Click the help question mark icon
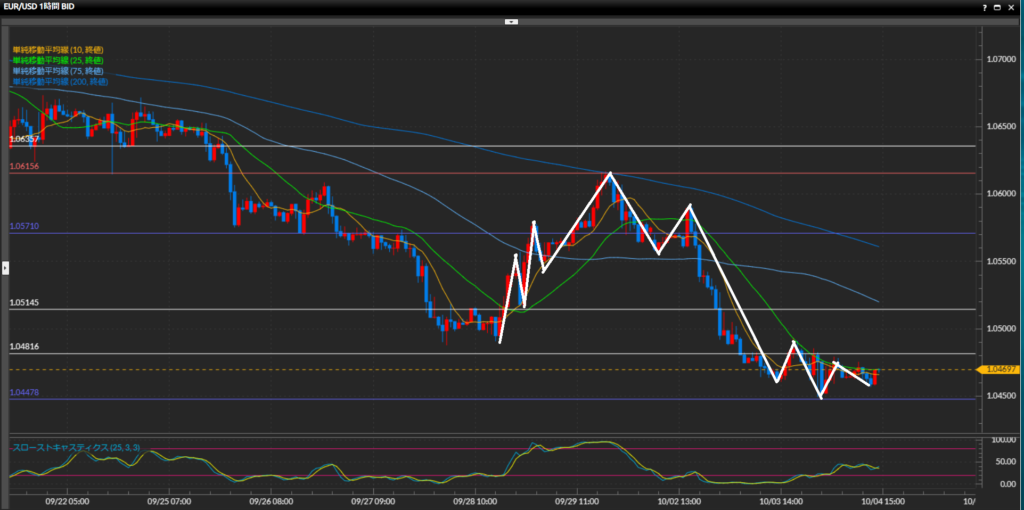 pos(986,7)
